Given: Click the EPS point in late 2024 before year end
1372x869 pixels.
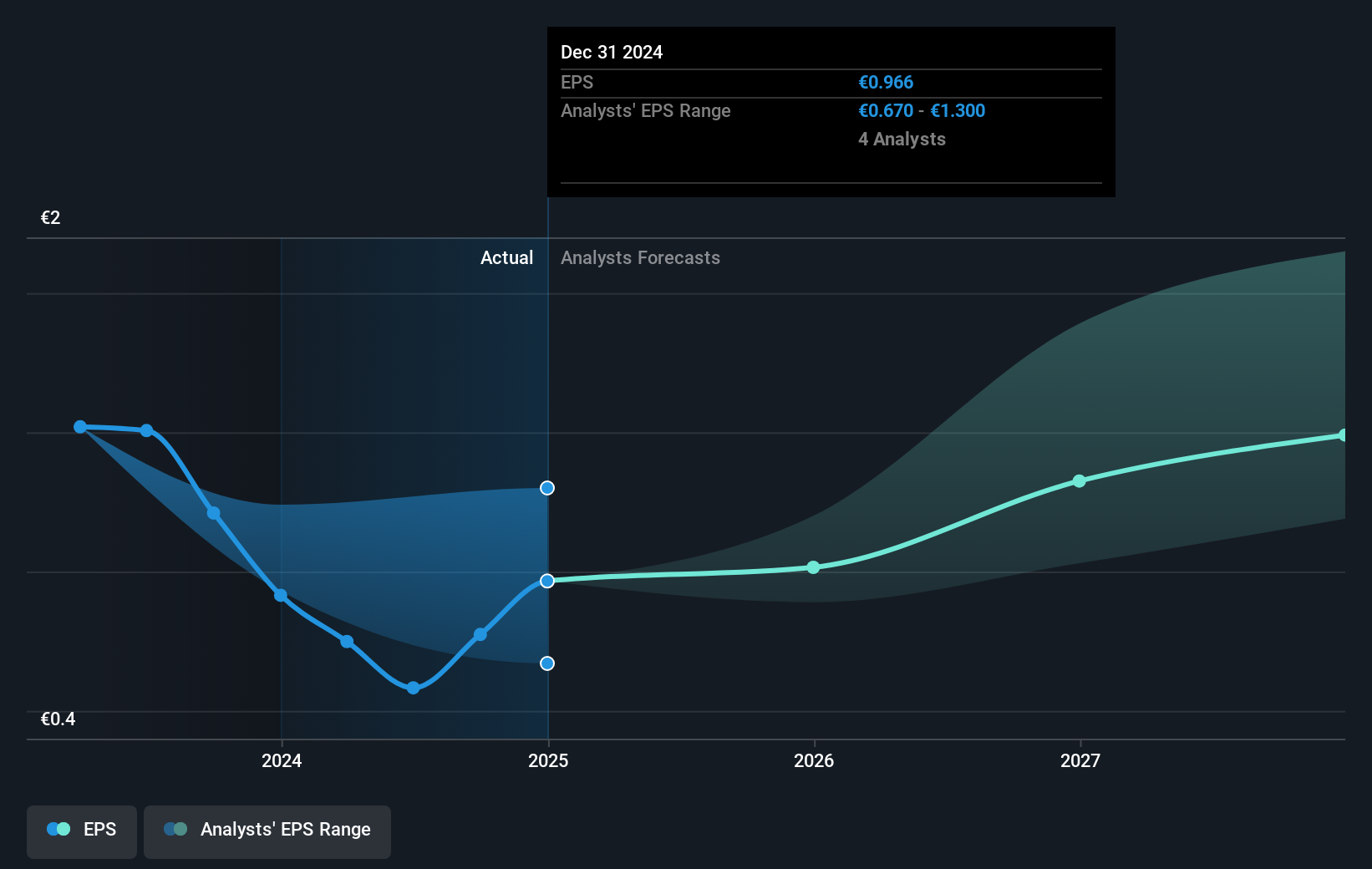Looking at the screenshot, I should coord(480,635).
